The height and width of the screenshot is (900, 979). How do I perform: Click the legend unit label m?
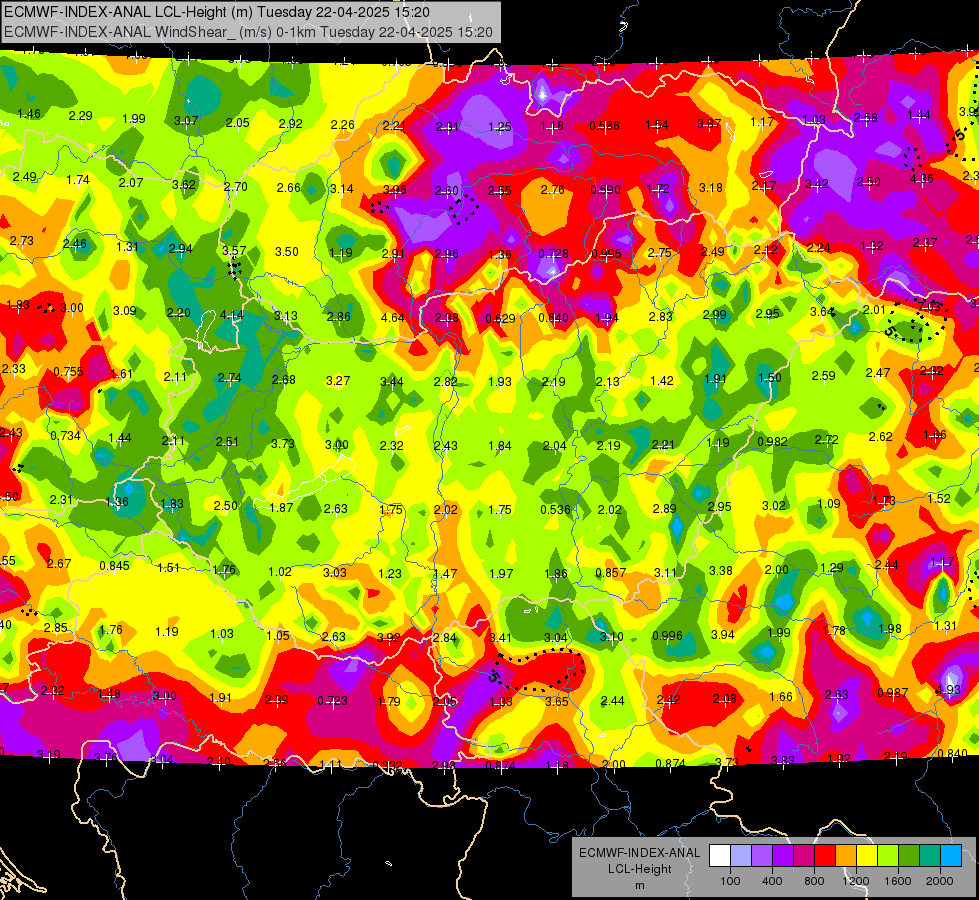(639, 886)
